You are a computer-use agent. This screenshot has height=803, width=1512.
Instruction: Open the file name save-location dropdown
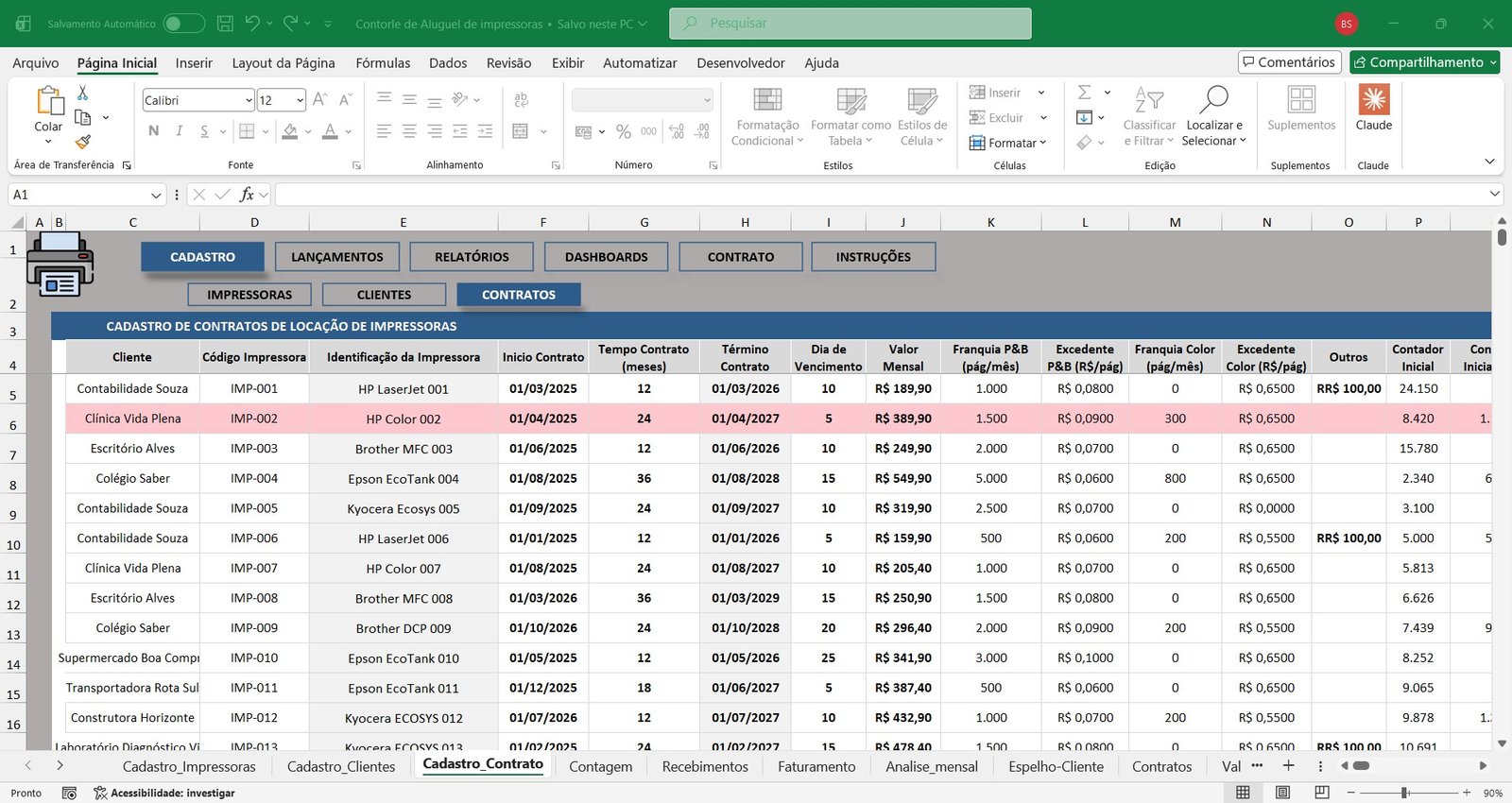pos(643,24)
